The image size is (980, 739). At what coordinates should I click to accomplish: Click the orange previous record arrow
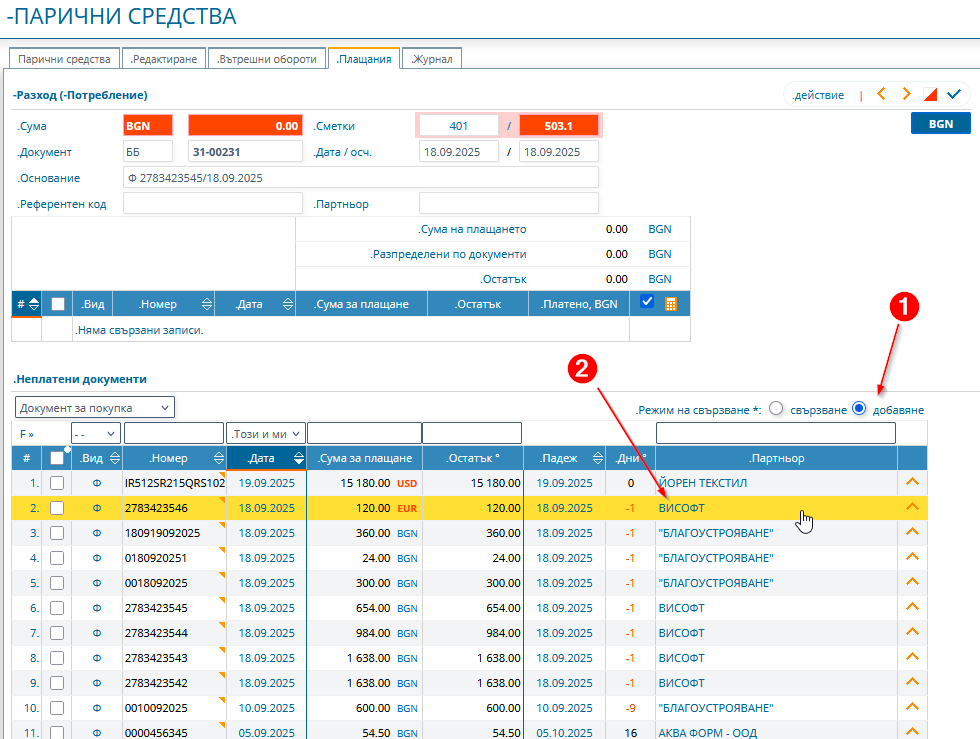[x=881, y=94]
